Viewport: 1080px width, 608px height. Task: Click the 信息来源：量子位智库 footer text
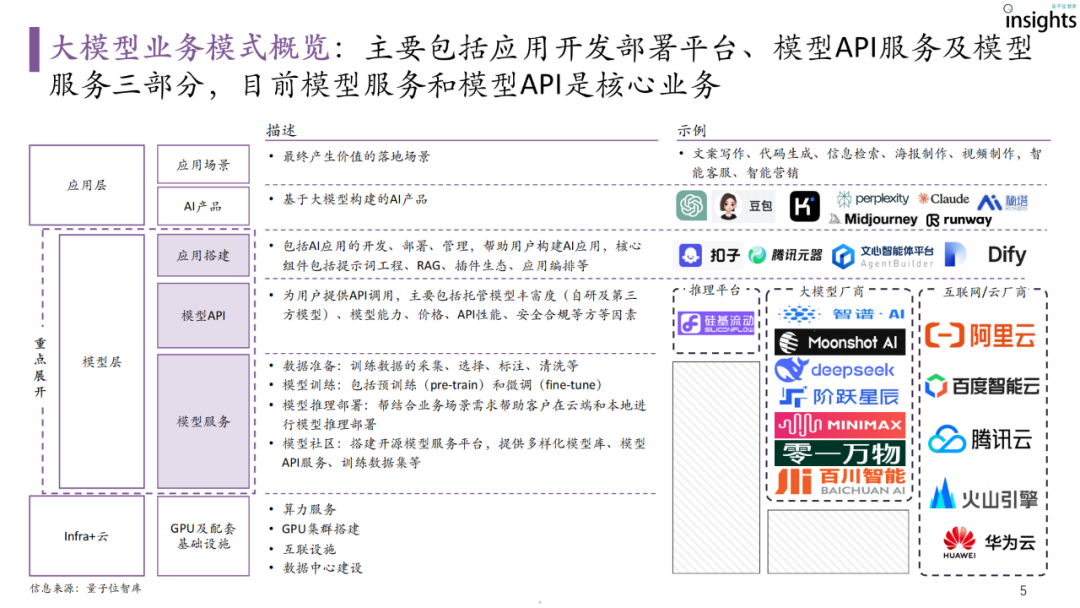(x=85, y=589)
